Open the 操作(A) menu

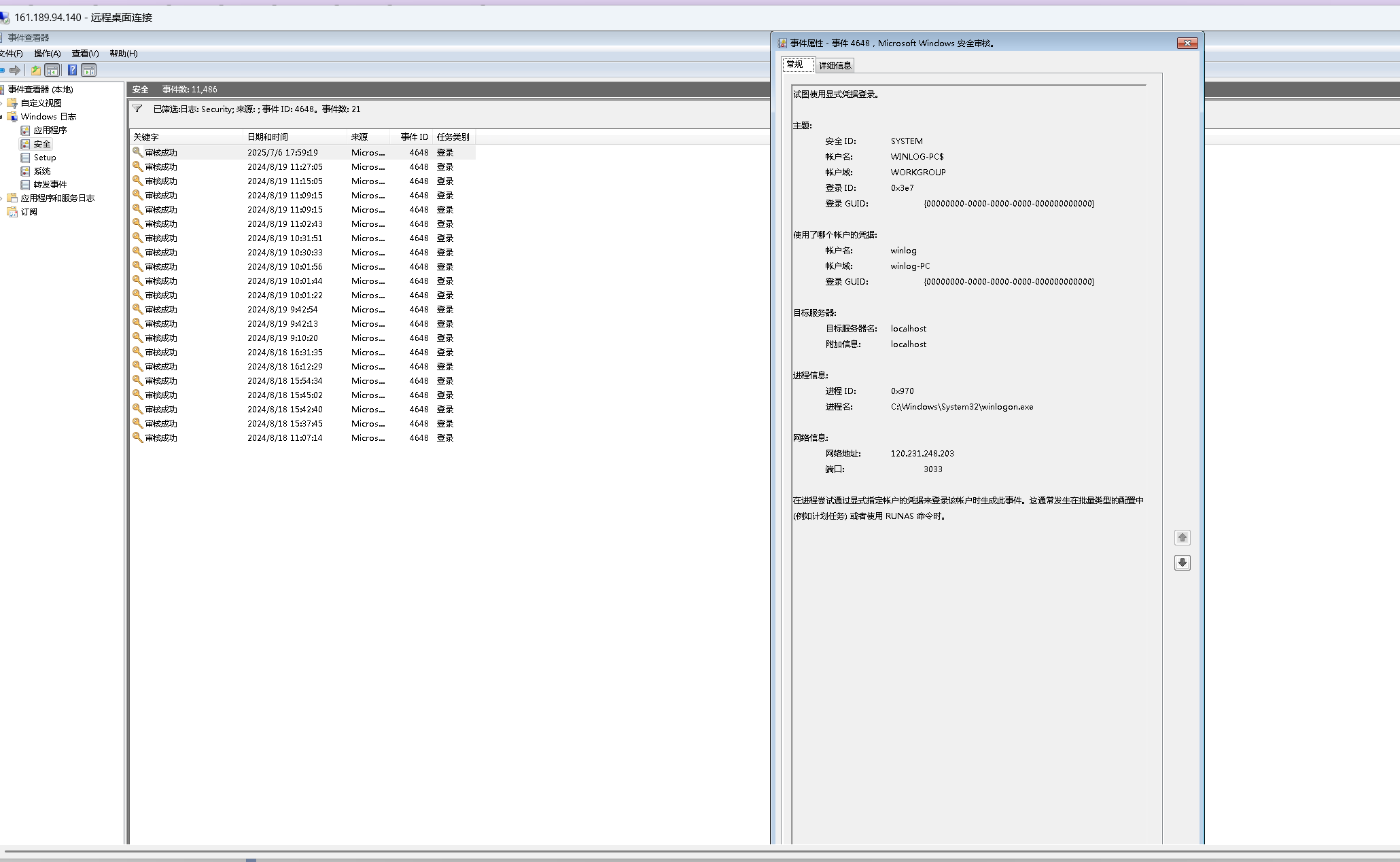47,54
